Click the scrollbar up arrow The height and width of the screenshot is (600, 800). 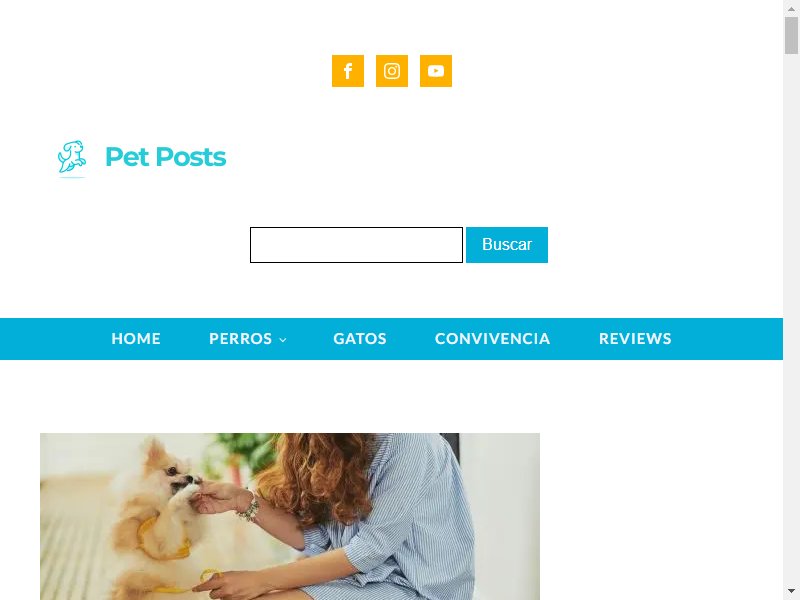tap(791, 9)
